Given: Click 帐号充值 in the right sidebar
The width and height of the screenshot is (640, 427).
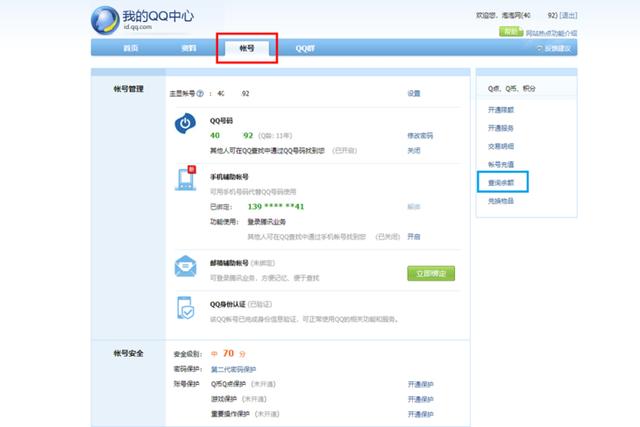Looking at the screenshot, I should [x=501, y=165].
